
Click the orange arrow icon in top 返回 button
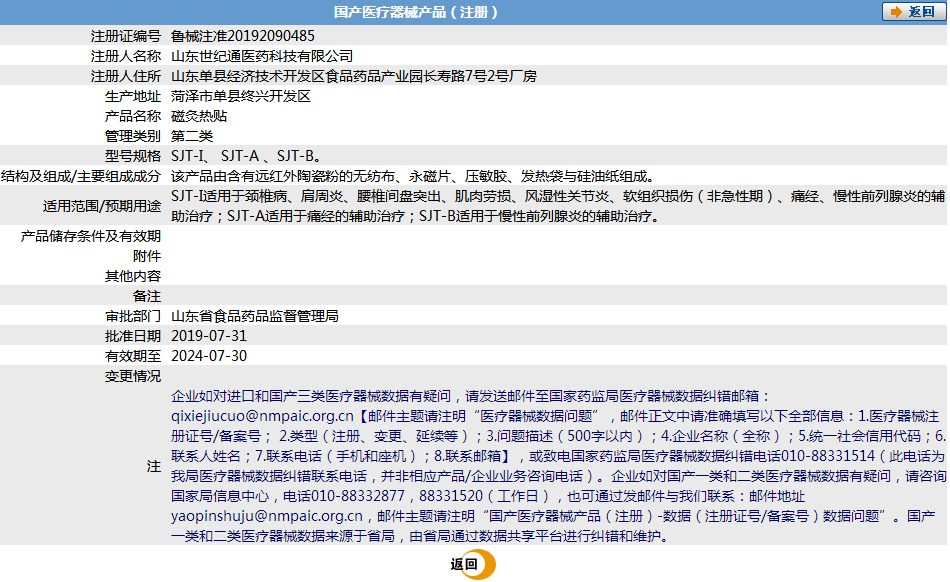[896, 12]
